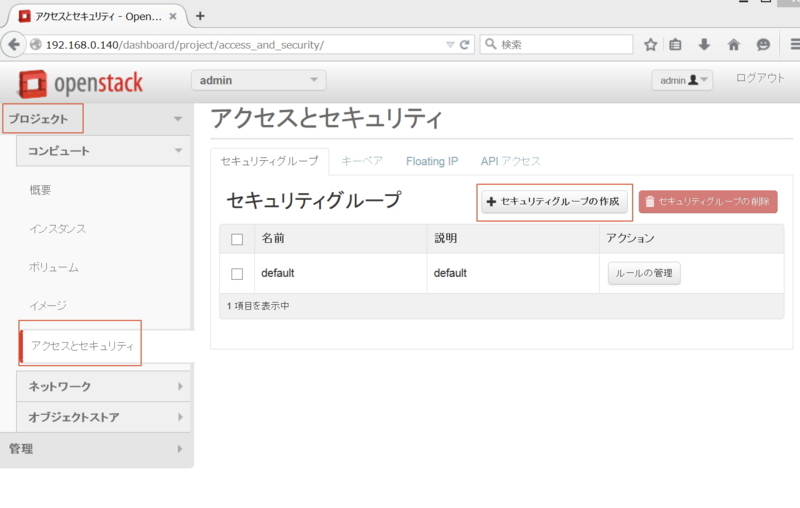Click the site identity globe icon
The width and height of the screenshot is (800, 508).
(x=36, y=44)
